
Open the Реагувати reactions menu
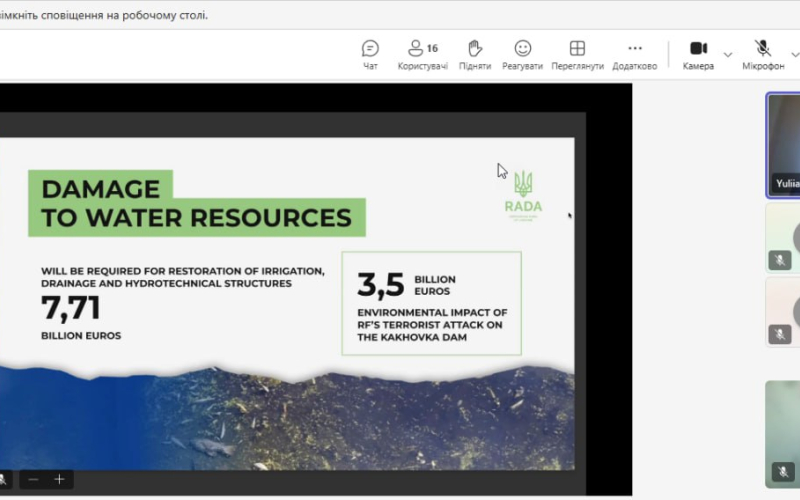click(522, 55)
